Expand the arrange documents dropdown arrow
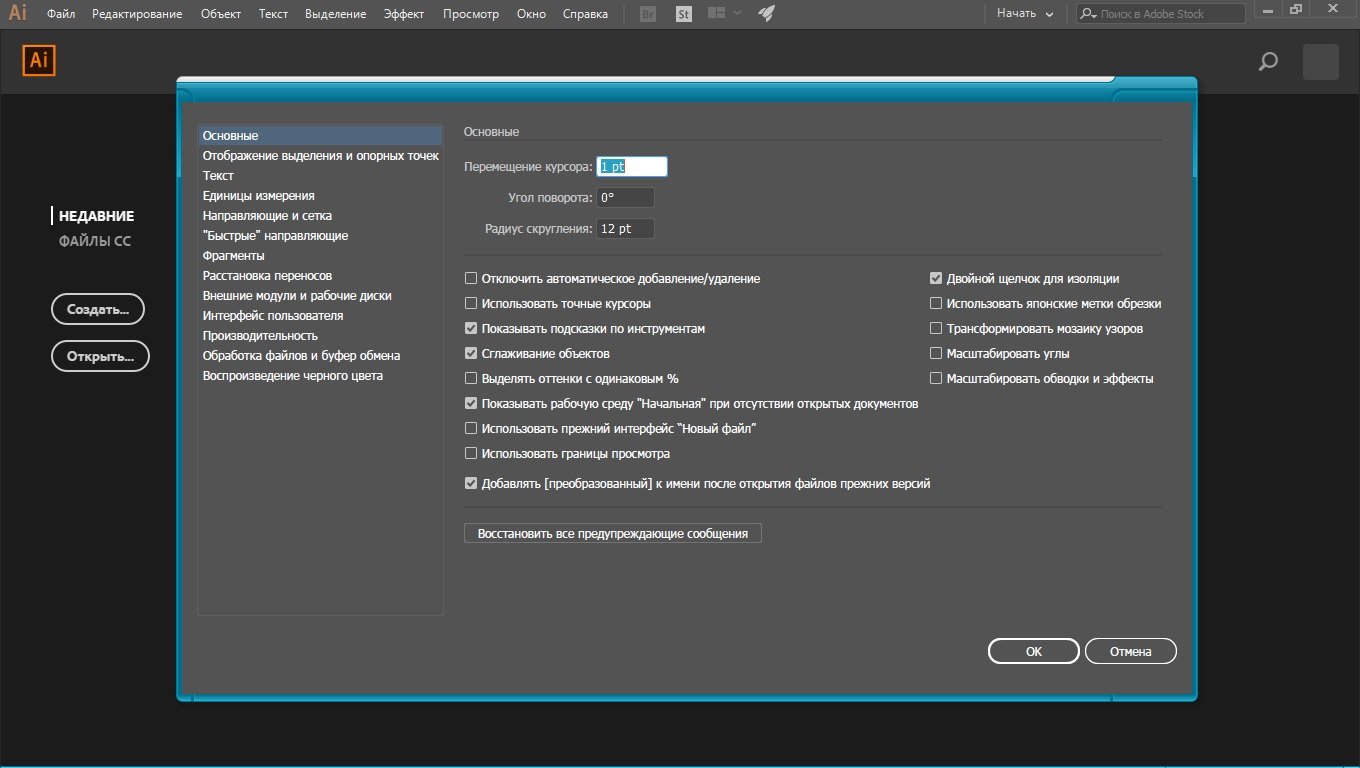 coord(738,14)
